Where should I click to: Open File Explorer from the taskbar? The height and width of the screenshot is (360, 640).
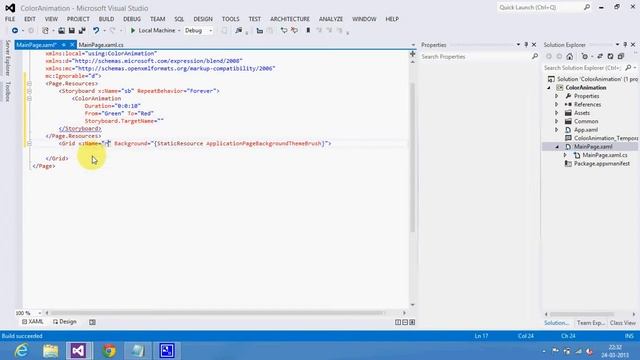click(51, 351)
